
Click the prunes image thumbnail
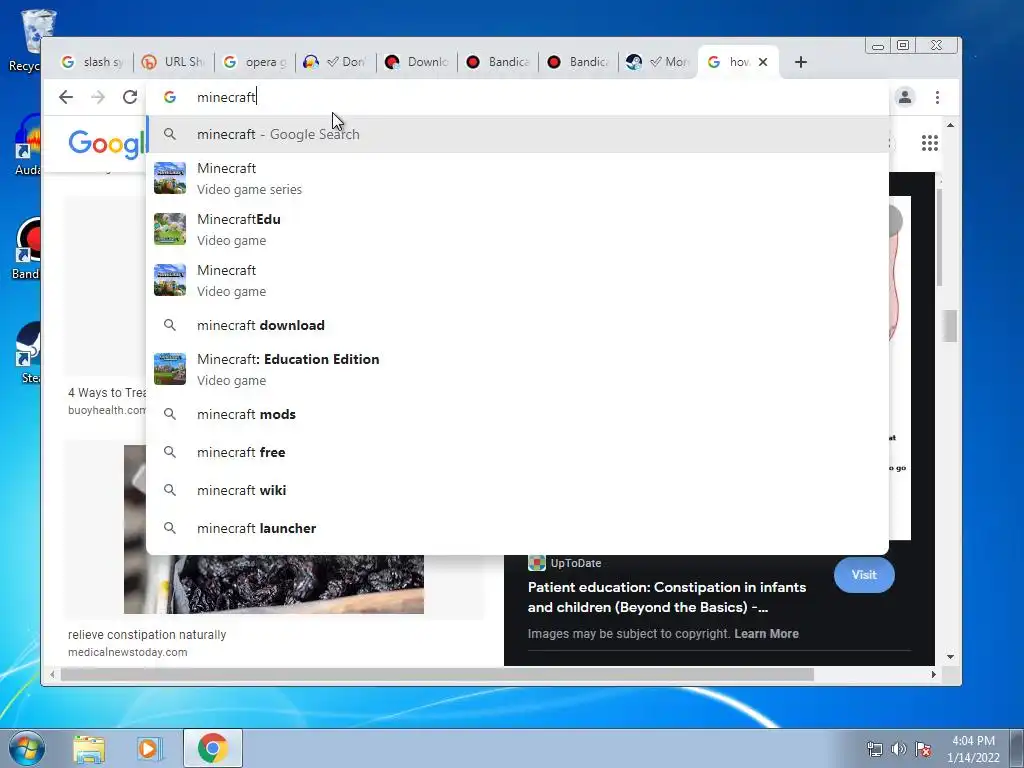coord(274,584)
